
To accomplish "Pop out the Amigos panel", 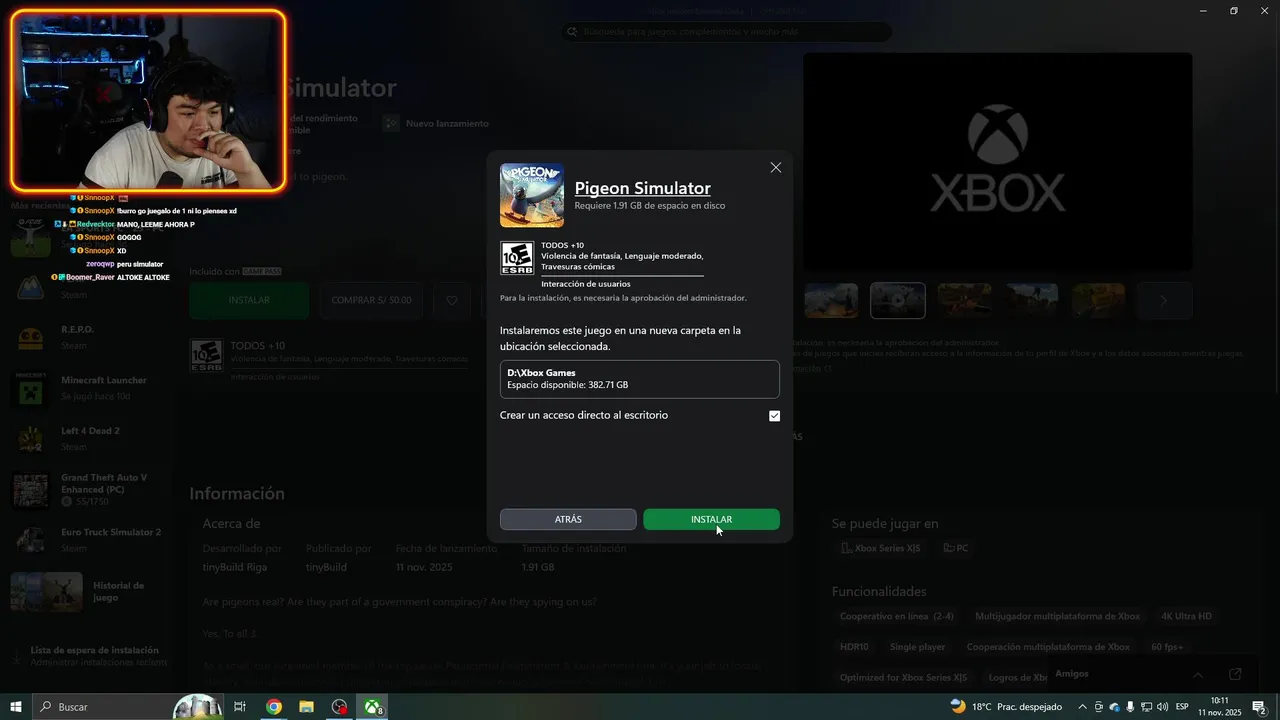I will [1235, 674].
